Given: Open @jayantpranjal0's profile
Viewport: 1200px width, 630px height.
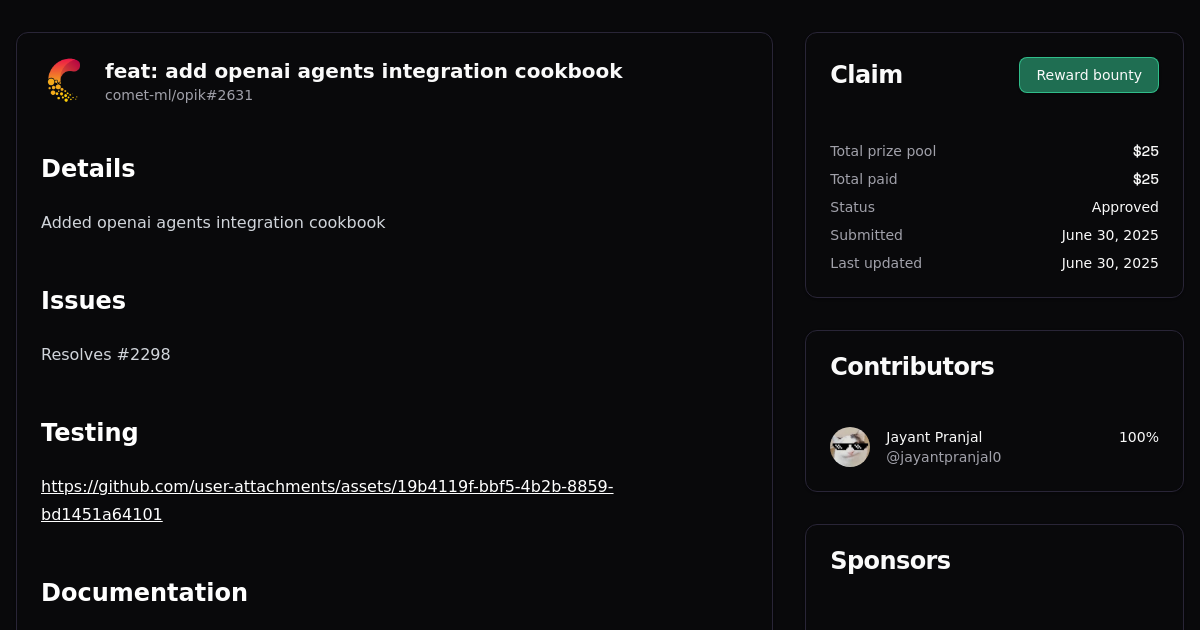Looking at the screenshot, I should pyautogui.click(x=943, y=456).
